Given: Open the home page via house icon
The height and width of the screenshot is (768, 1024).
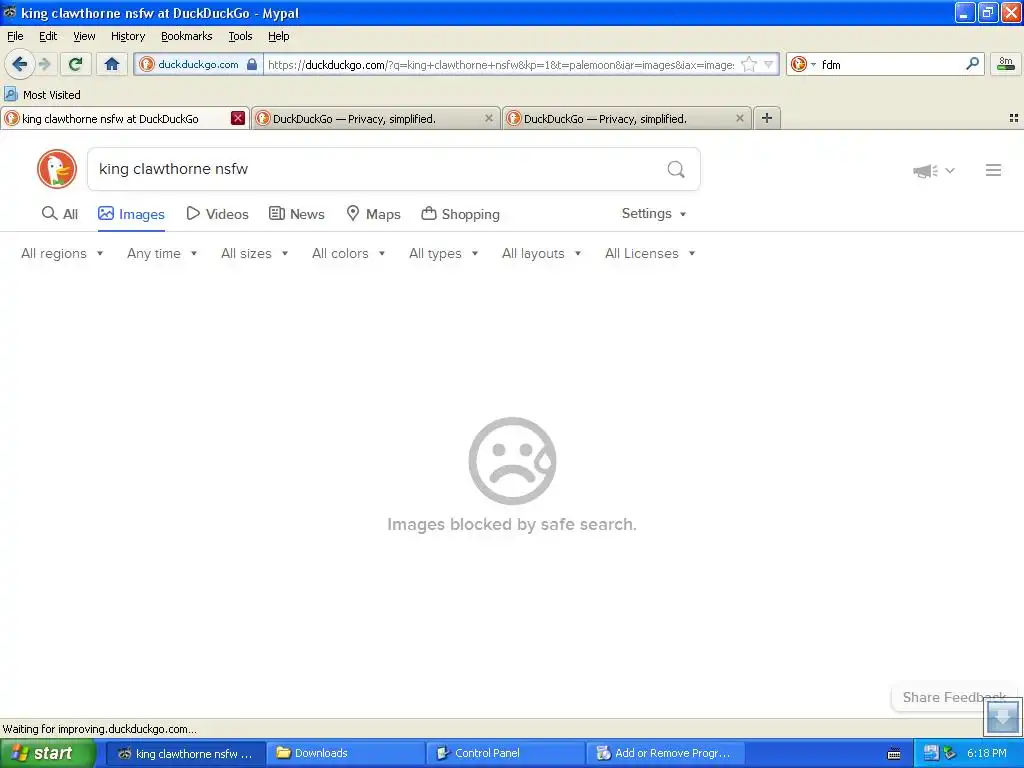Looking at the screenshot, I should [x=112, y=64].
